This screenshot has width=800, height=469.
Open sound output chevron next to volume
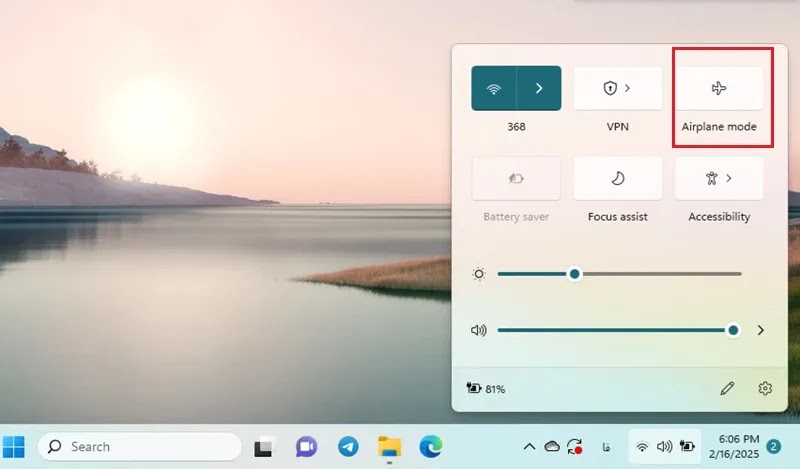pos(761,330)
